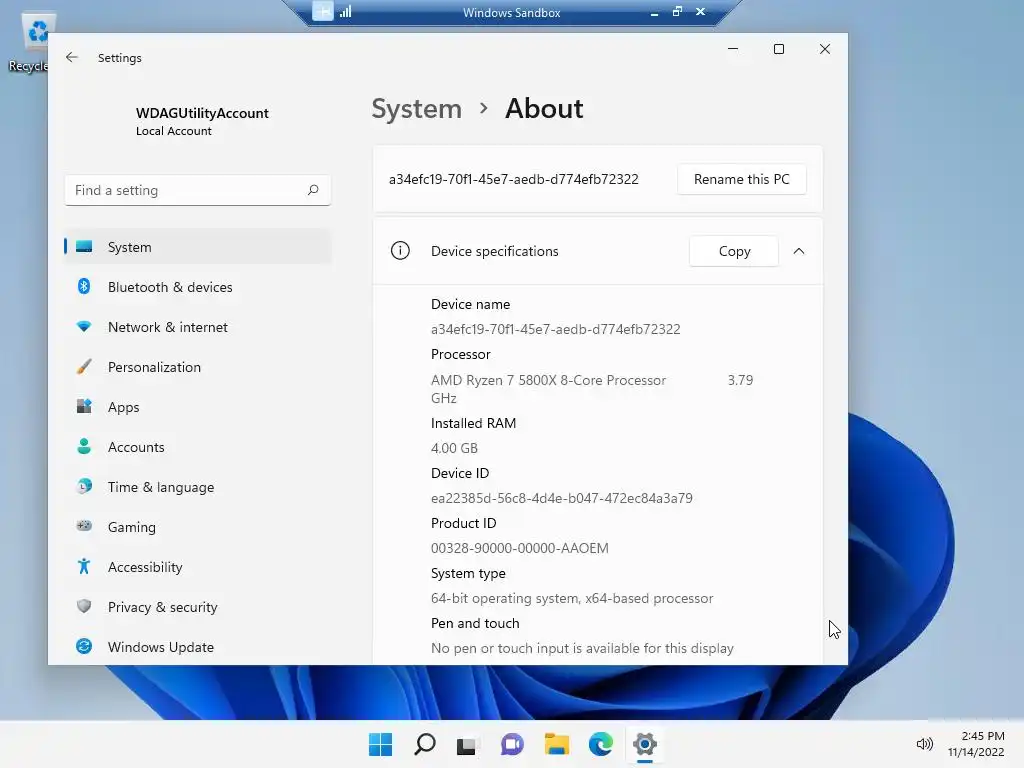
Task: Open Personalization settings
Action: 197,367
